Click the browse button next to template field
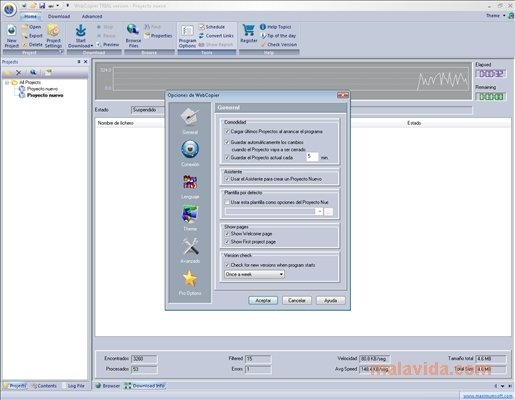515x400 pixels. point(328,212)
